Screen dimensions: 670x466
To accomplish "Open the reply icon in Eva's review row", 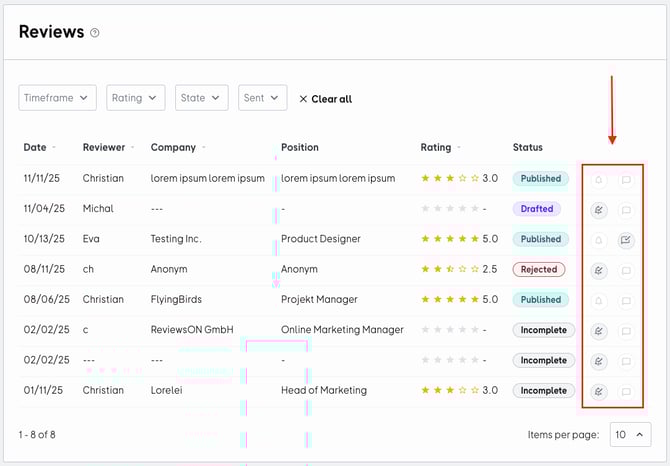I will click(626, 240).
